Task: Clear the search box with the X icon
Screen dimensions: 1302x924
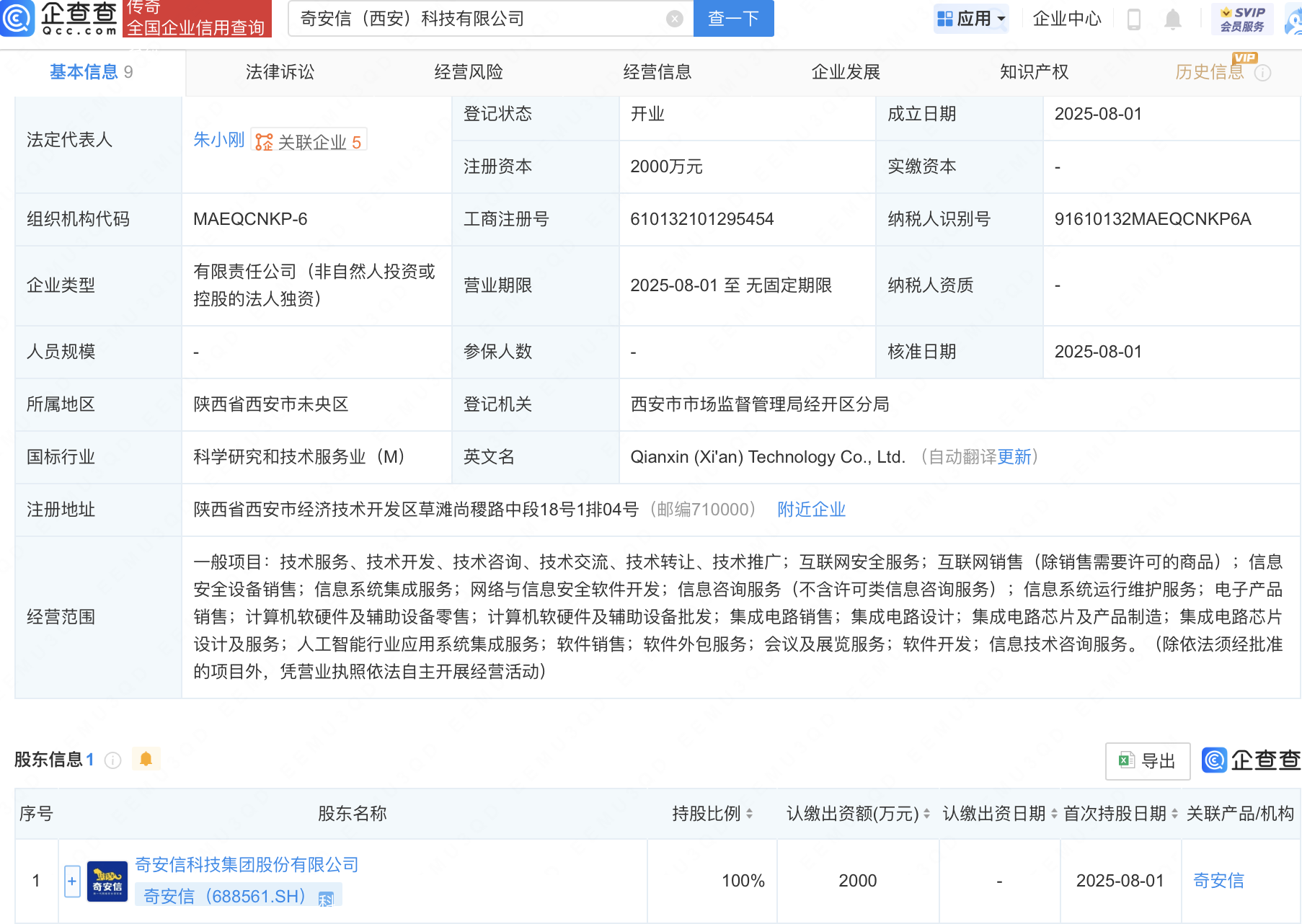Action: point(675,19)
